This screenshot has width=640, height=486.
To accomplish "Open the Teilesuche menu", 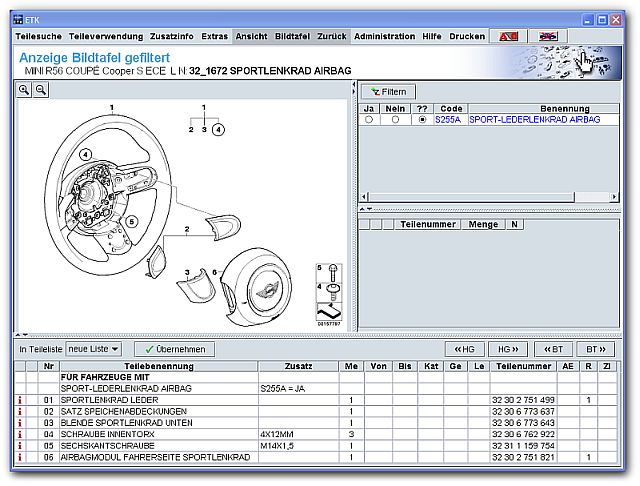I will (39, 36).
